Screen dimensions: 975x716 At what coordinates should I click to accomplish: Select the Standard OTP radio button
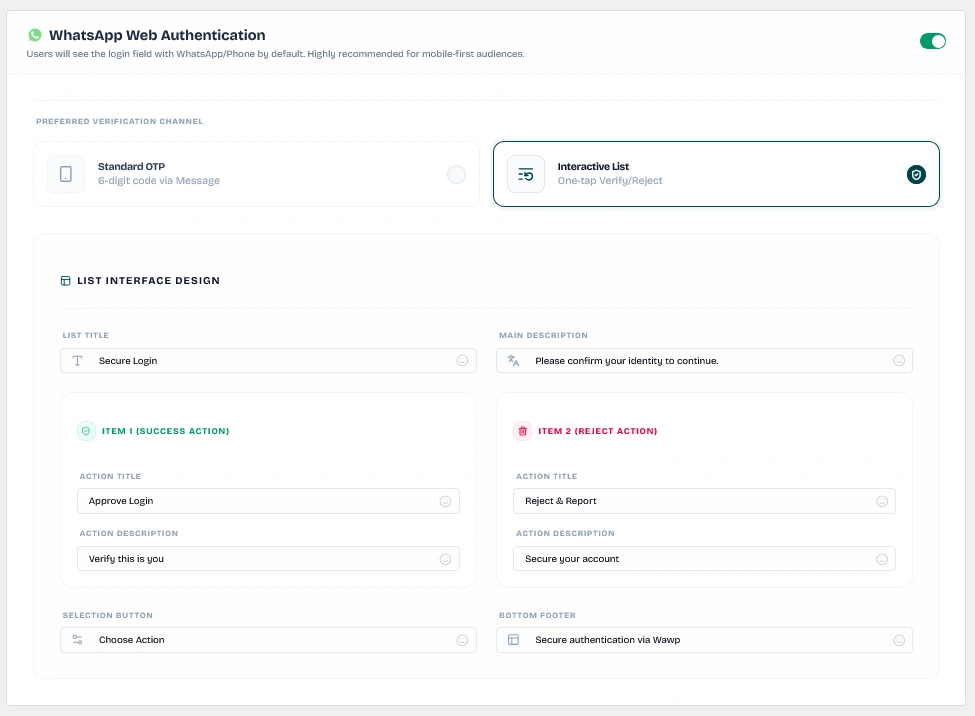click(x=456, y=174)
